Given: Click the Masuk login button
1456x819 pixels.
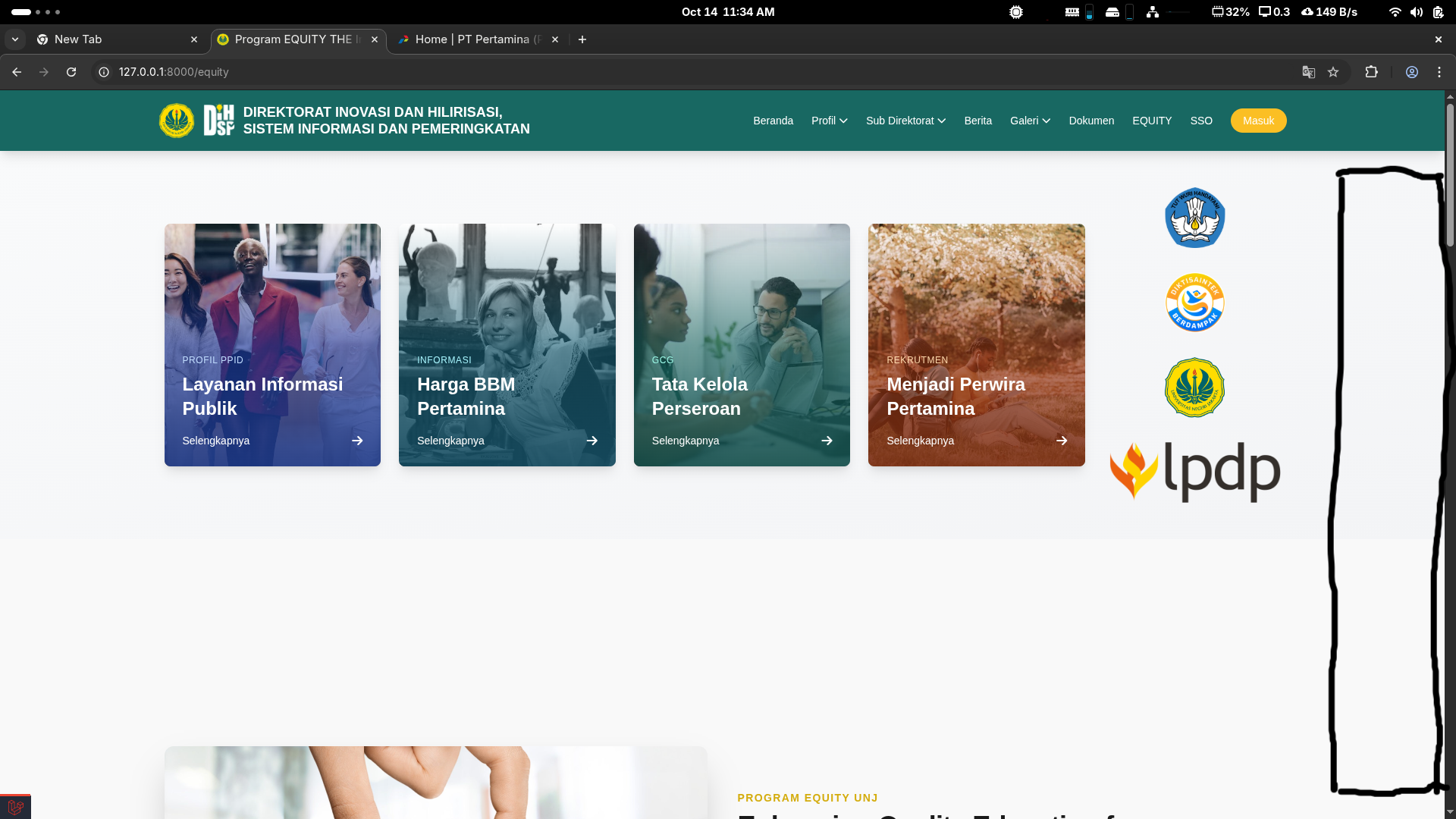Looking at the screenshot, I should (1258, 121).
